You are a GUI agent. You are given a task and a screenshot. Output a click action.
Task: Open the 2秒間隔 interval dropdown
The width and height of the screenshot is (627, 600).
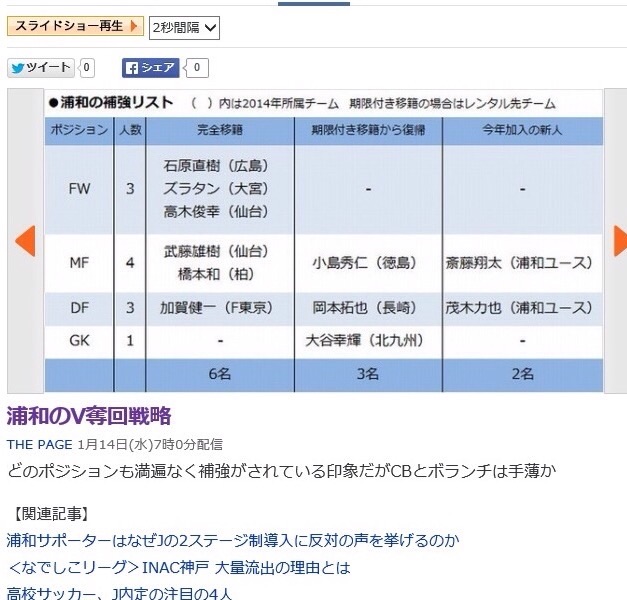click(184, 28)
